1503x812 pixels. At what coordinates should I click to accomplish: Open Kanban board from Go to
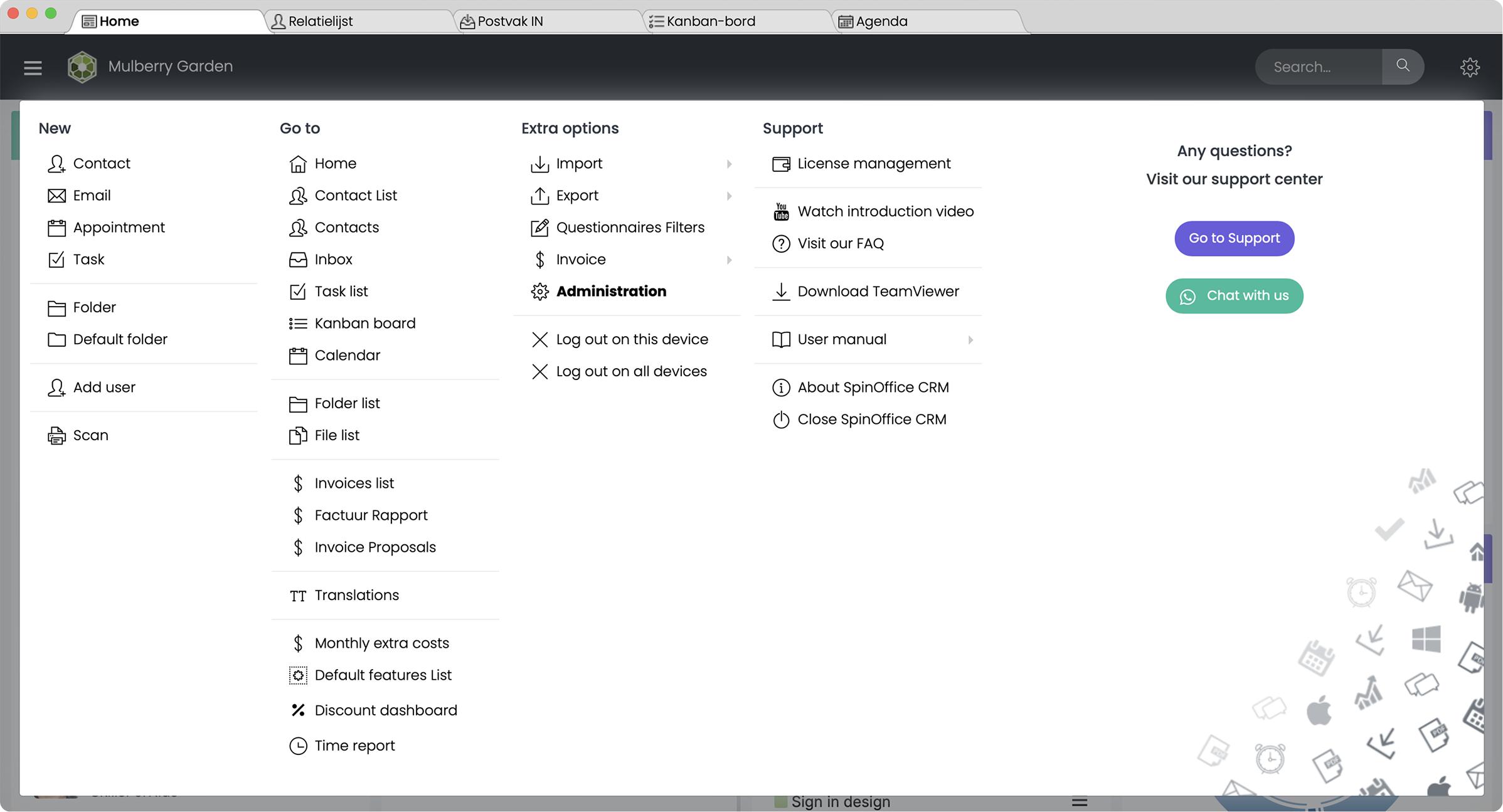tap(364, 323)
